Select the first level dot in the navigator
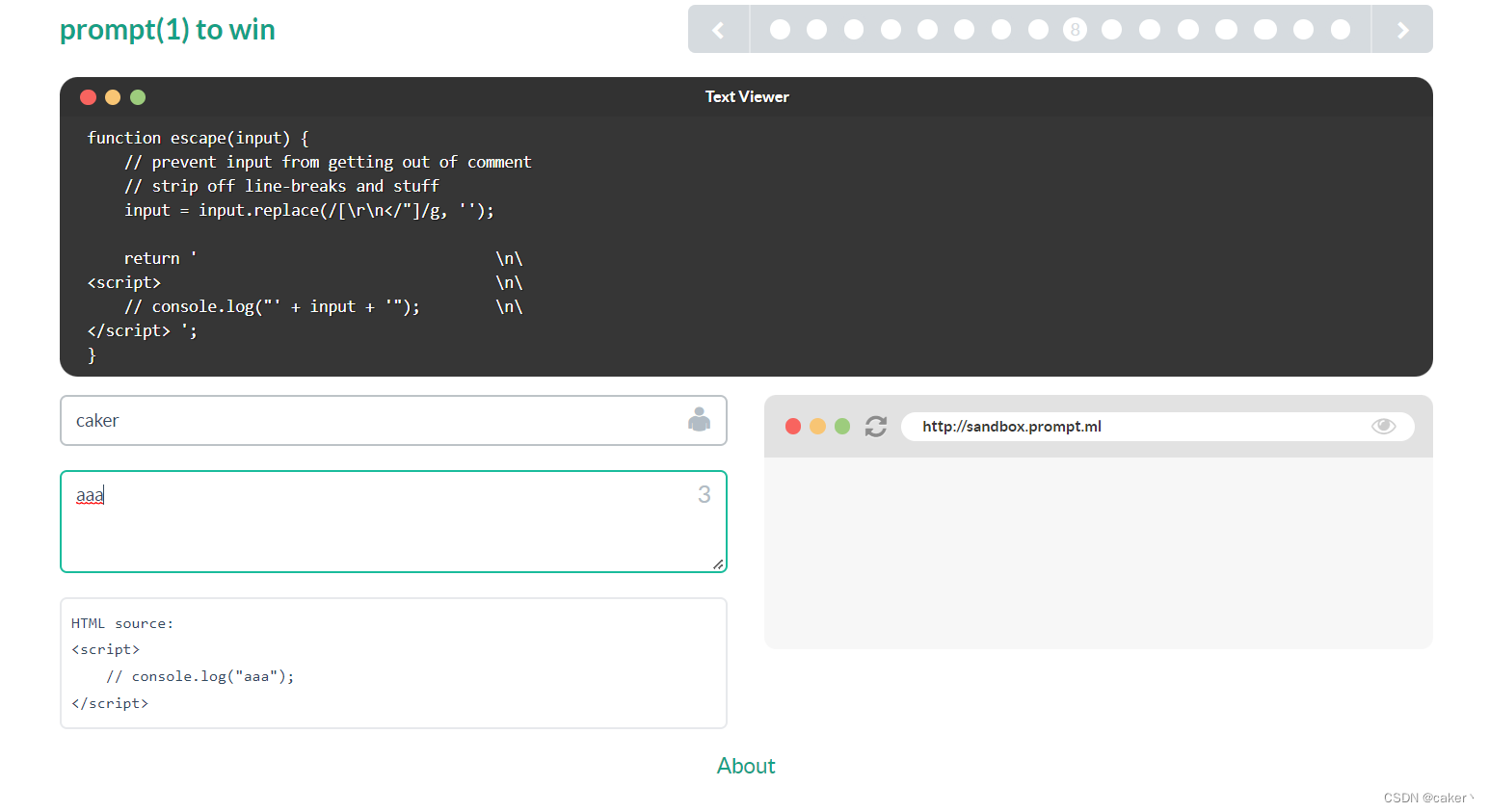Viewport: 1489px width, 812px height. click(x=780, y=30)
